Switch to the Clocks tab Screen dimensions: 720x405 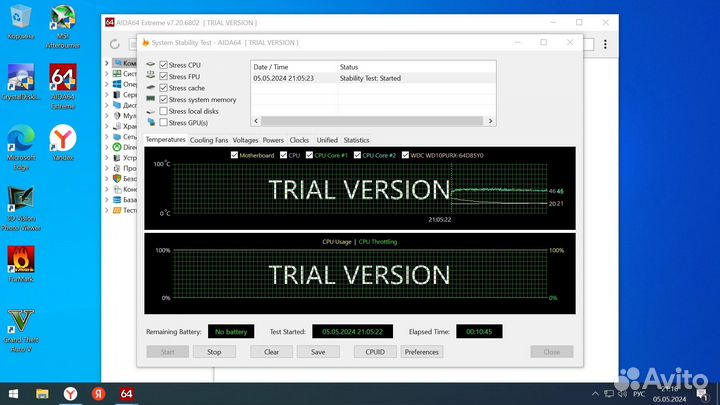pyautogui.click(x=299, y=140)
